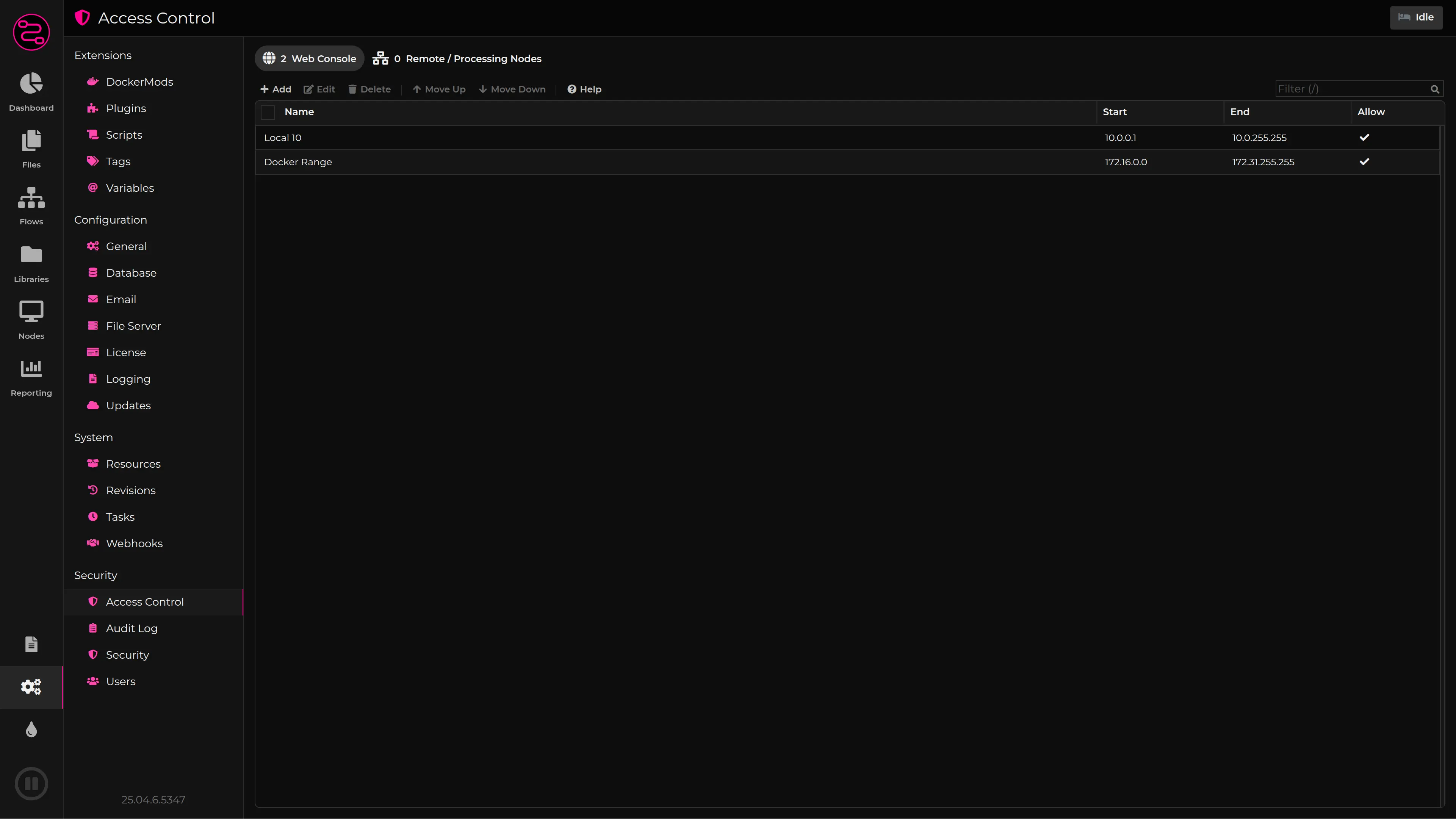Toggle the Allow checkmark for Local 10
The image size is (1456, 819).
coord(1364,137)
